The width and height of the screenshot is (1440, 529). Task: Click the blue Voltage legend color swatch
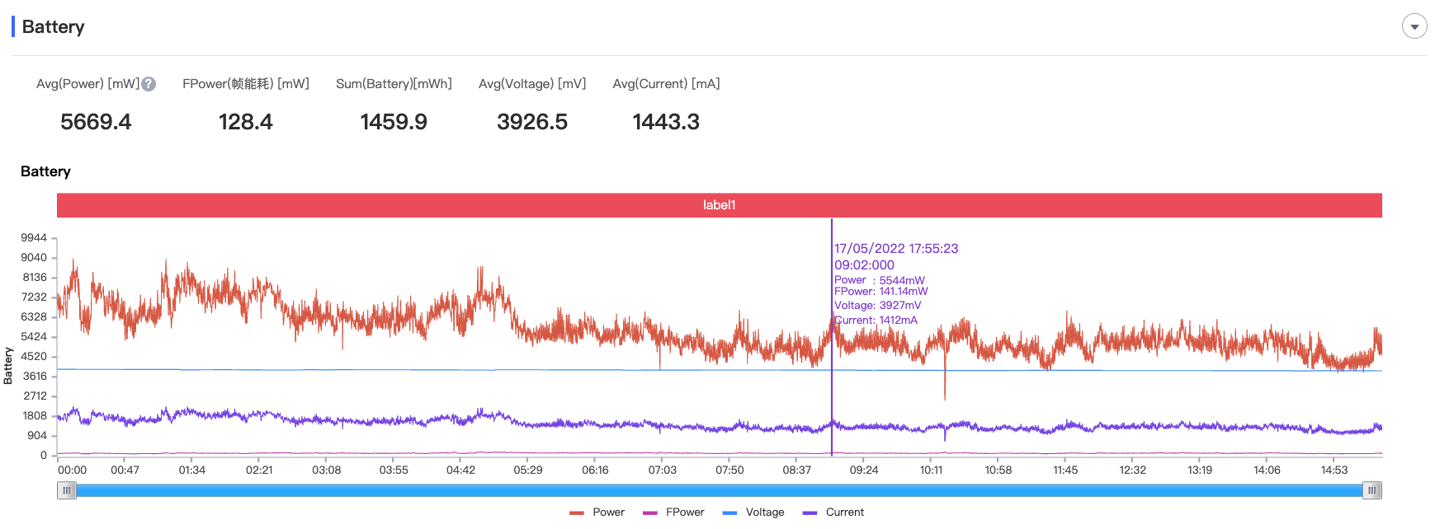(x=729, y=512)
